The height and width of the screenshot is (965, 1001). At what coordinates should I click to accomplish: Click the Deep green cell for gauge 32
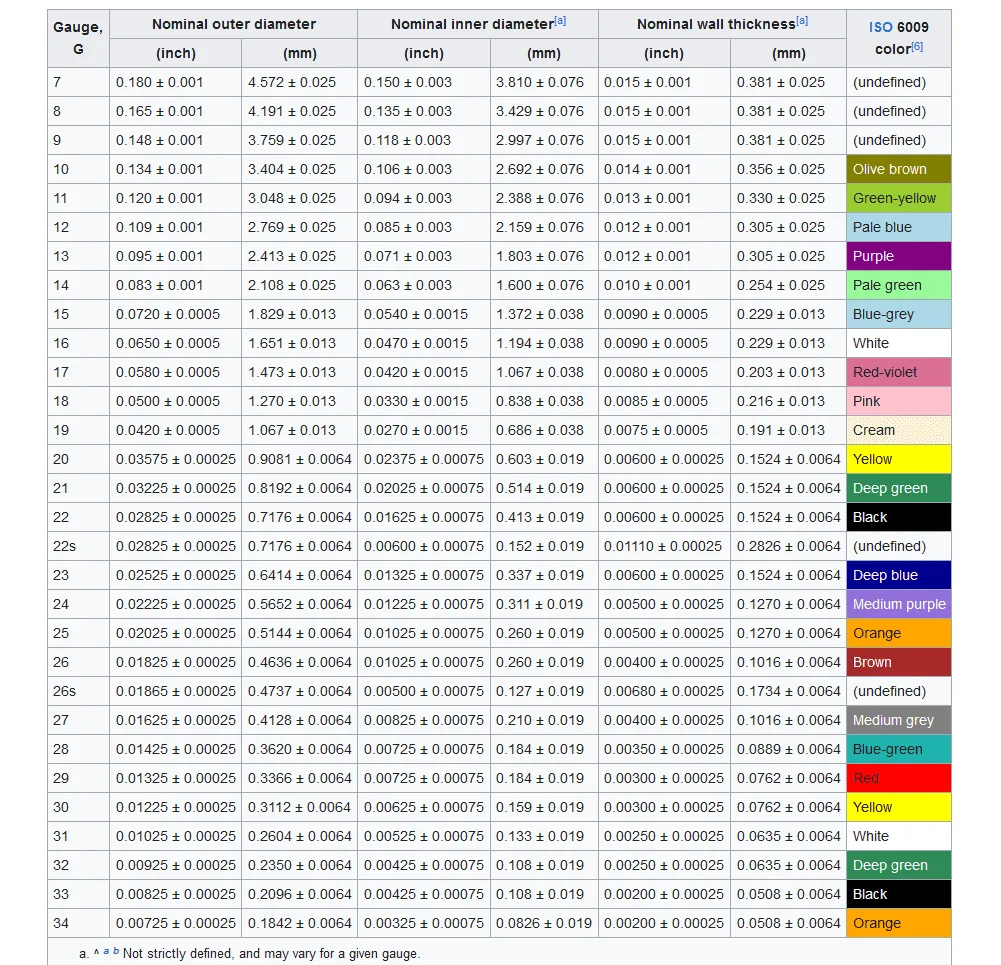(899, 865)
